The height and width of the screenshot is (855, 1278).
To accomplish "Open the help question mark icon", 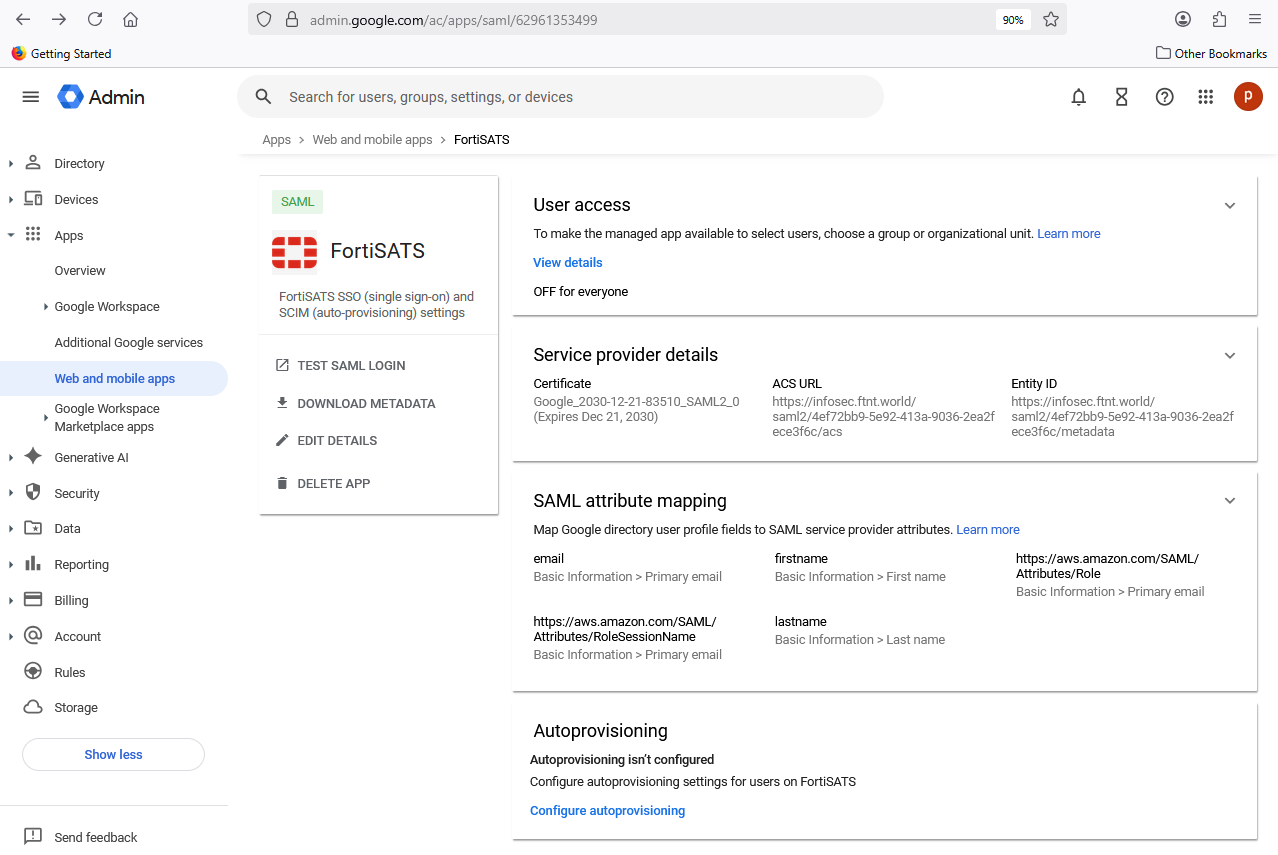I will point(1164,97).
